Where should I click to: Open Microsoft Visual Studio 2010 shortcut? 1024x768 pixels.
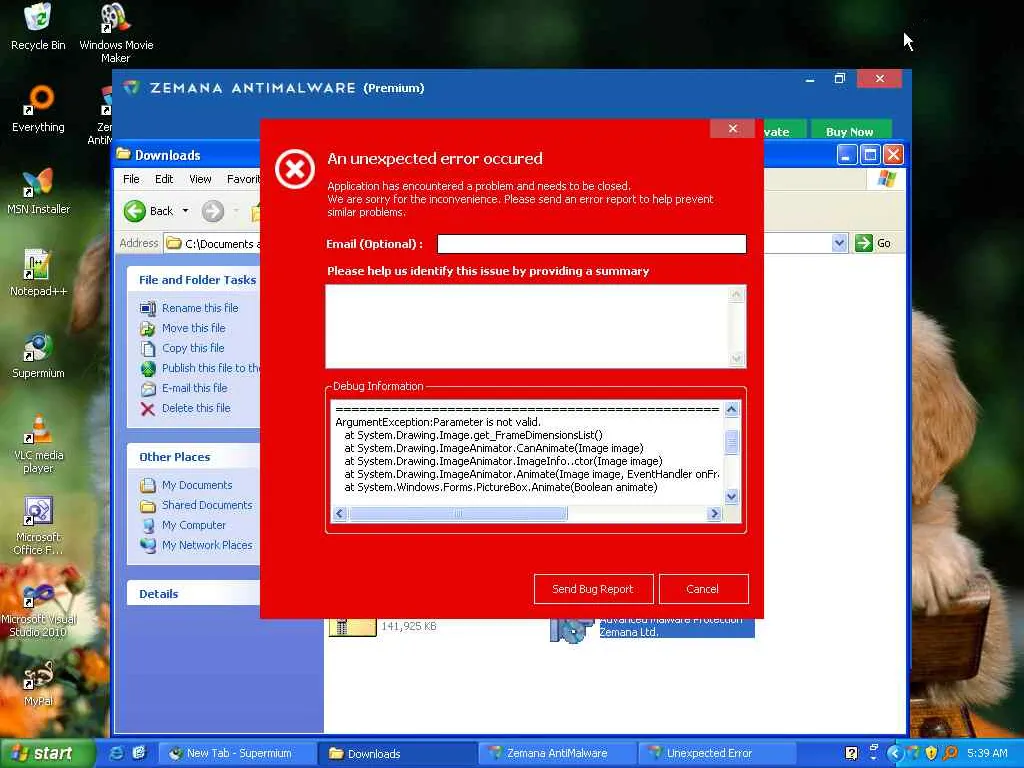point(38,609)
